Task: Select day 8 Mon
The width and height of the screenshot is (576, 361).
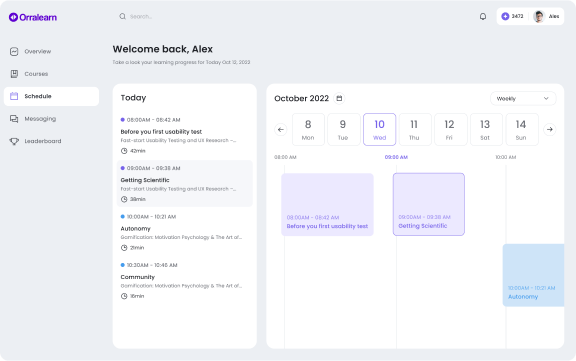Action: tap(308, 129)
